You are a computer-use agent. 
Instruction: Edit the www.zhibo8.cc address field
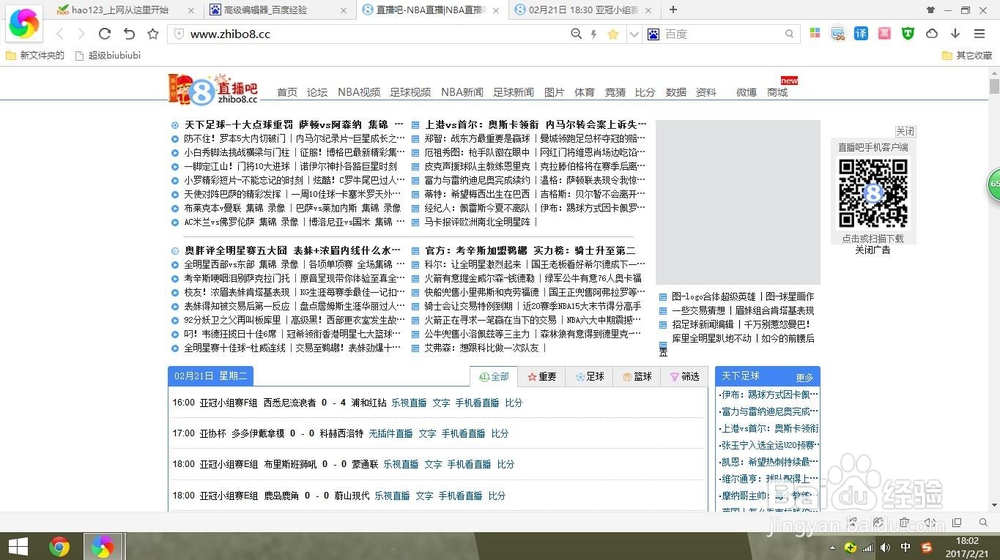click(376, 34)
